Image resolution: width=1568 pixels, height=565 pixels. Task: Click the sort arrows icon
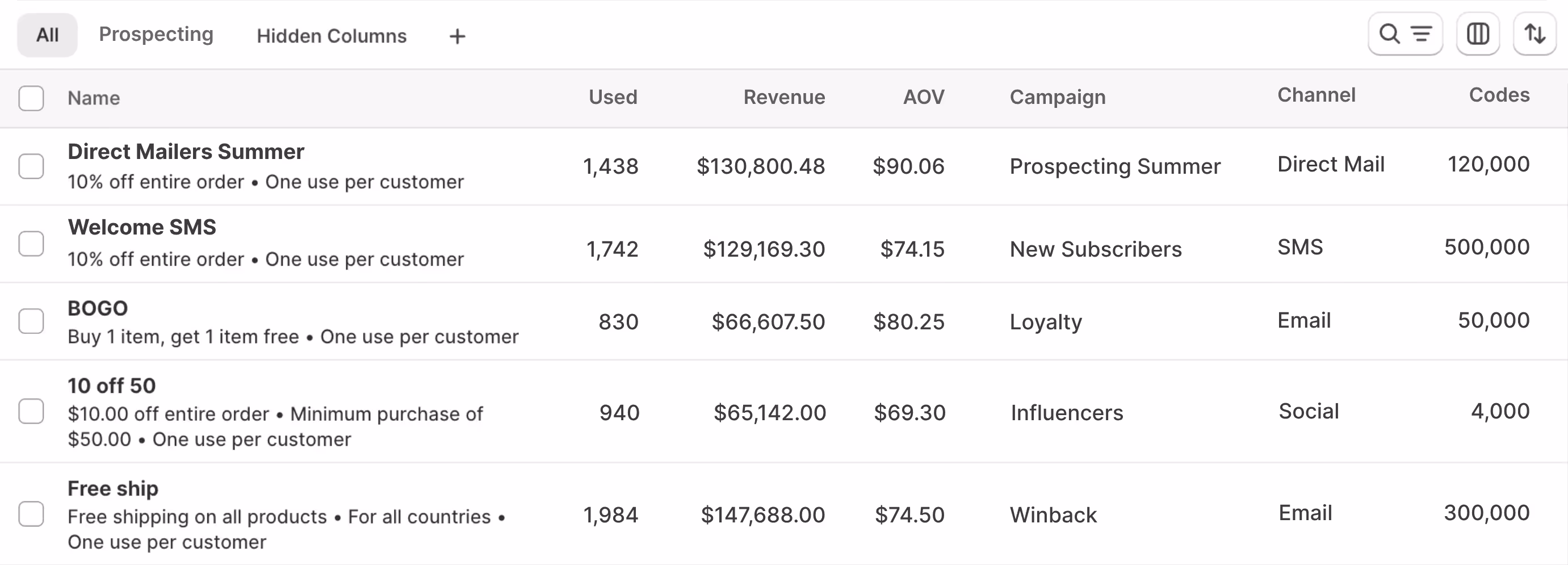pyautogui.click(x=1535, y=34)
